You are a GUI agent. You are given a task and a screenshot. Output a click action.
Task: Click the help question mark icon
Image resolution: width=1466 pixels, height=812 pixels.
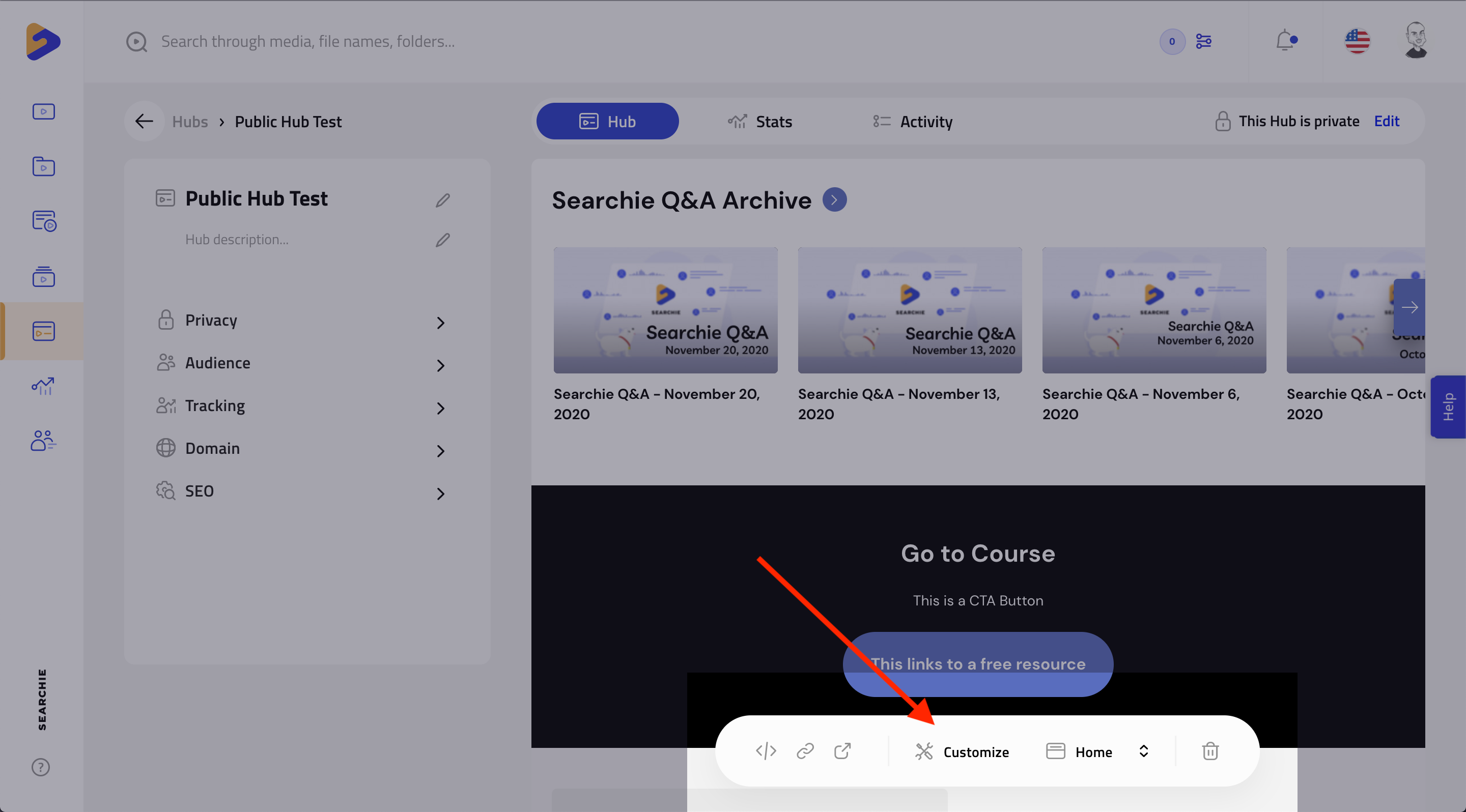(40, 767)
